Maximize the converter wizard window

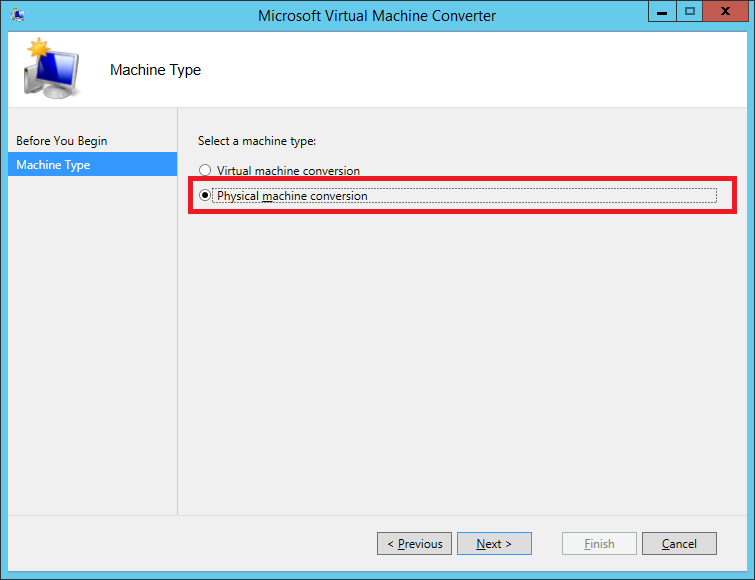pos(689,13)
